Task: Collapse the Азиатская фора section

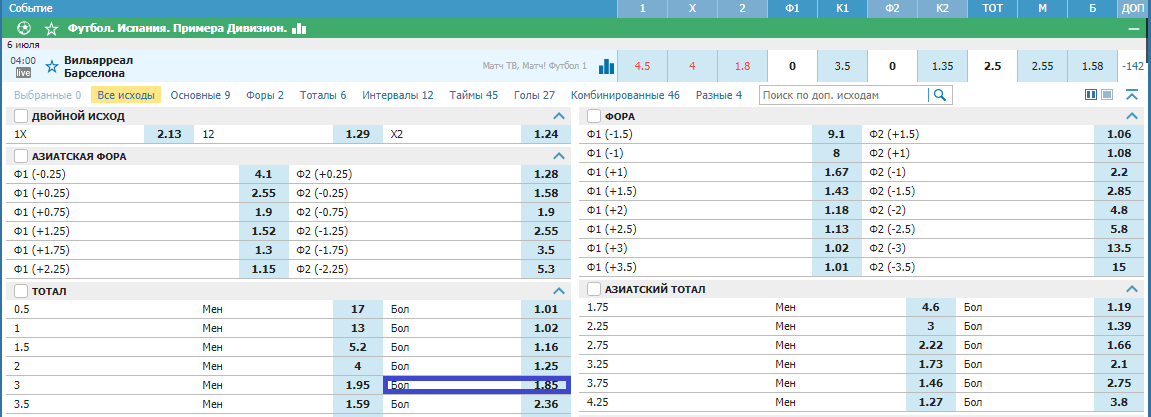Action: coord(559,156)
